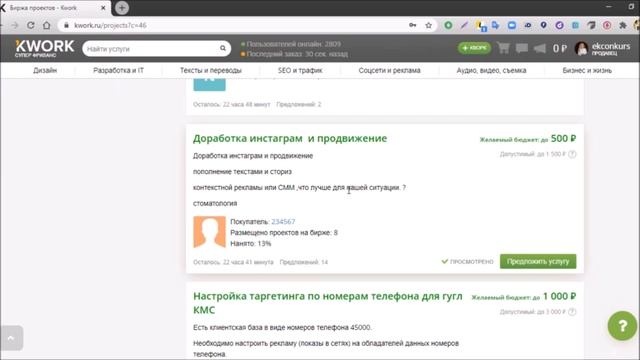Open the 'Аудио, видео, съемка' category

click(491, 70)
